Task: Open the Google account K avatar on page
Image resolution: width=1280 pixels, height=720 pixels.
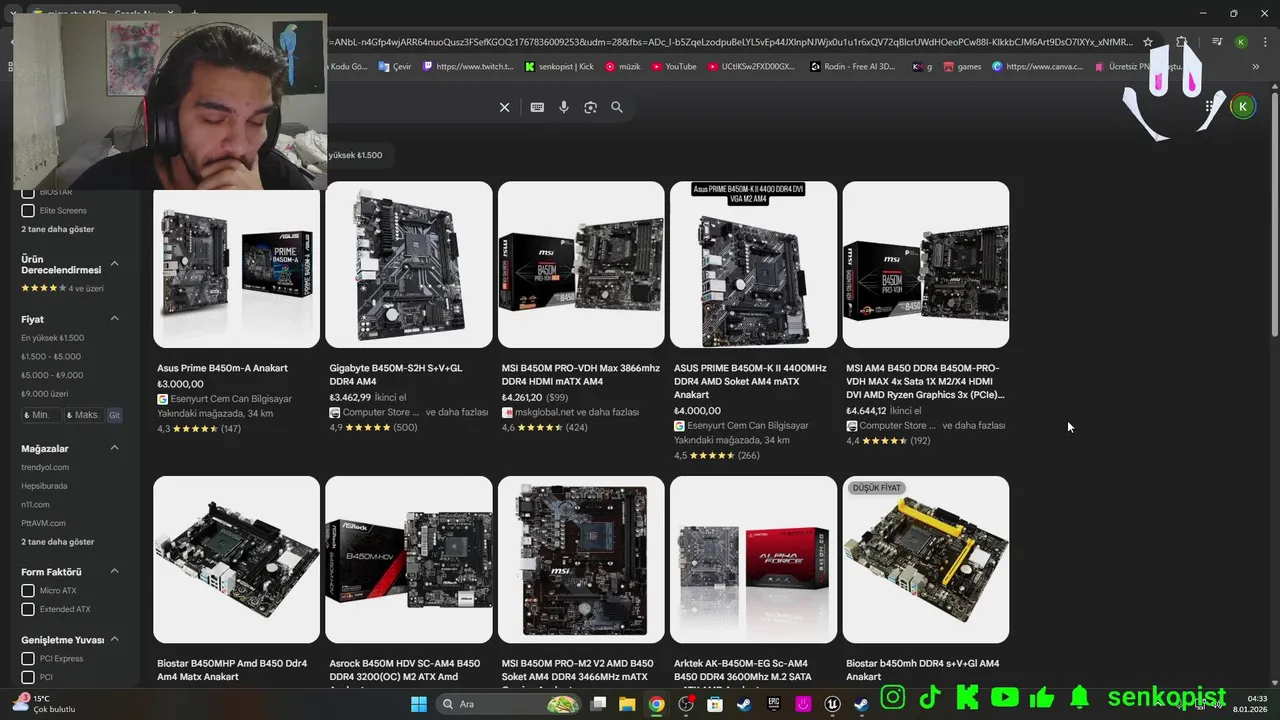Action: tap(1243, 107)
